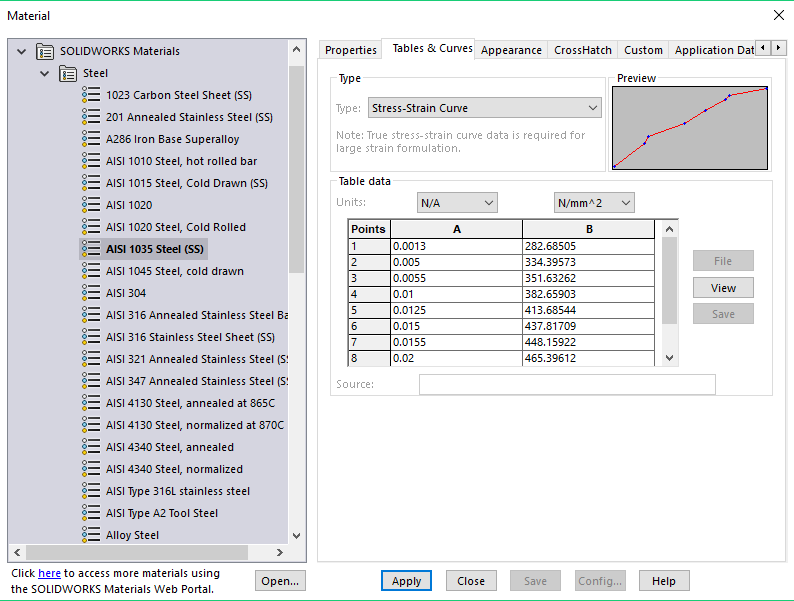Click icon beside AISI 316 Annealed Stainless Steel Bar
The width and height of the screenshot is (794, 601).
coord(91,315)
